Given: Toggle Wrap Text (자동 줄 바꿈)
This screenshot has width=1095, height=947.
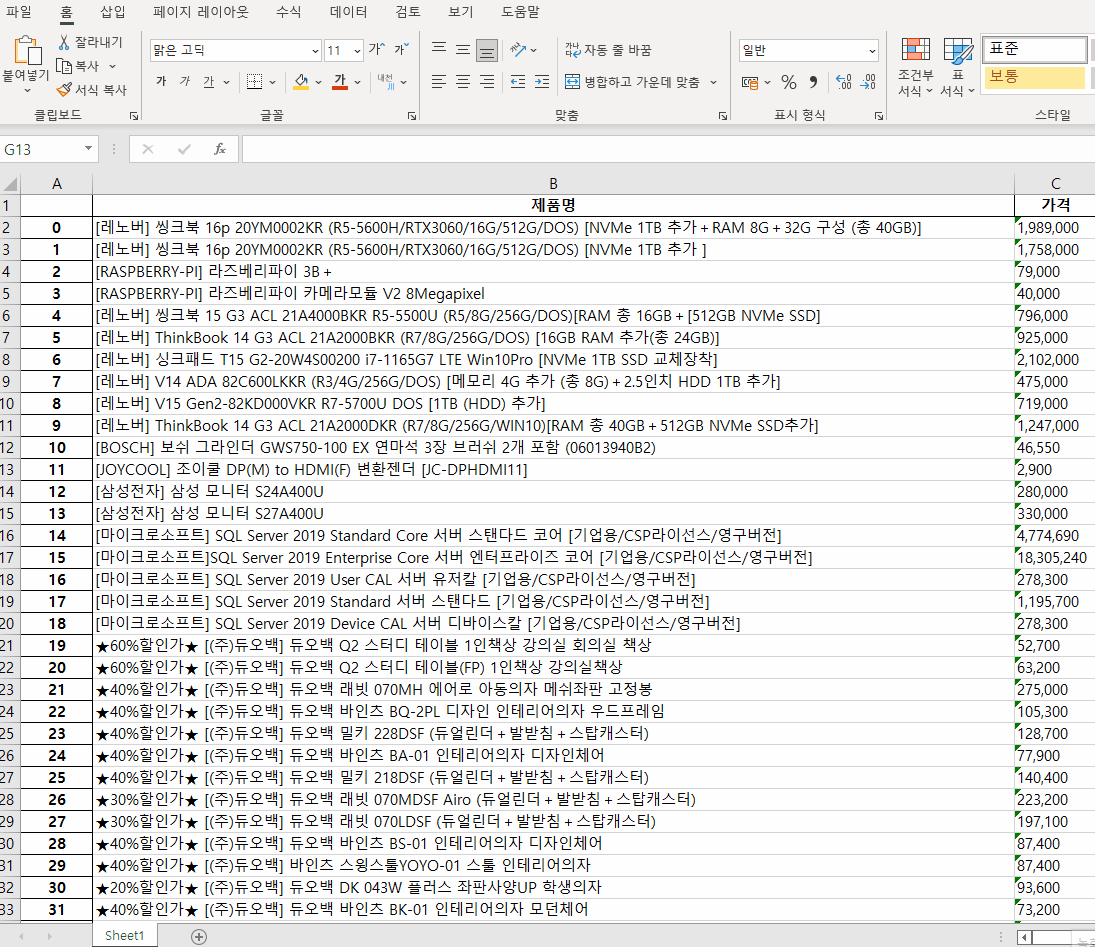Looking at the screenshot, I should (608, 50).
